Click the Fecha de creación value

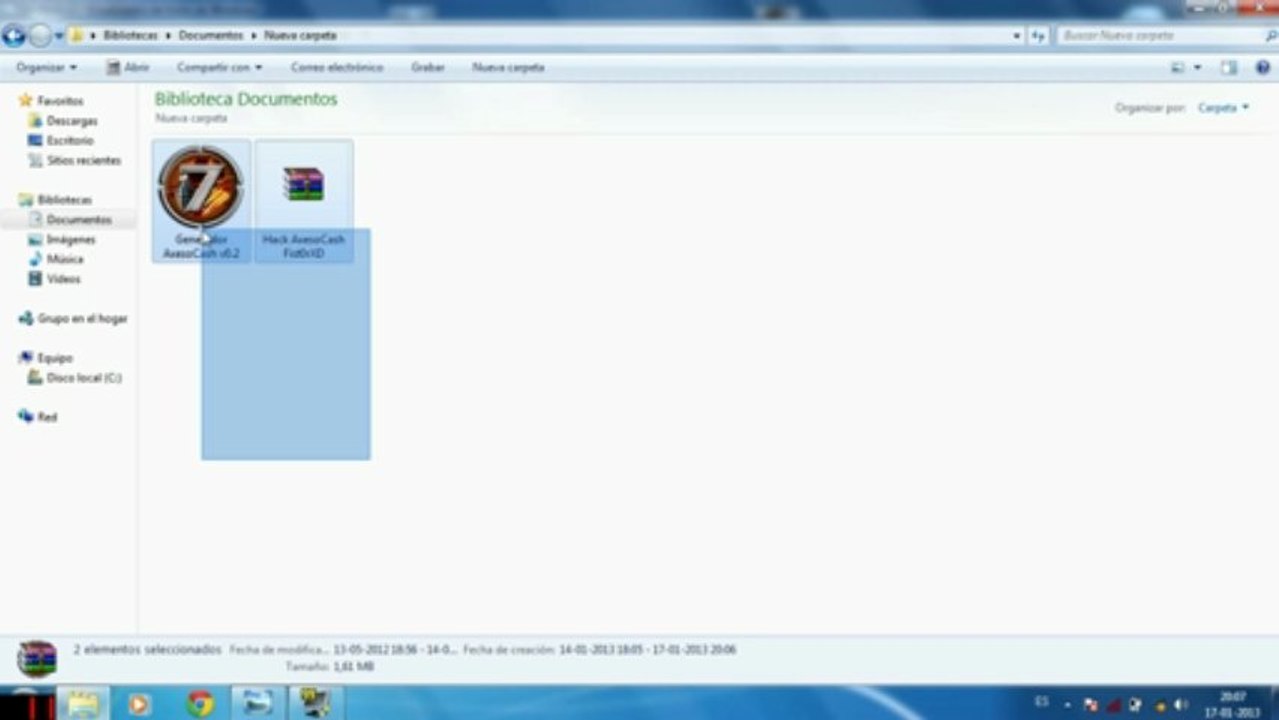647,650
